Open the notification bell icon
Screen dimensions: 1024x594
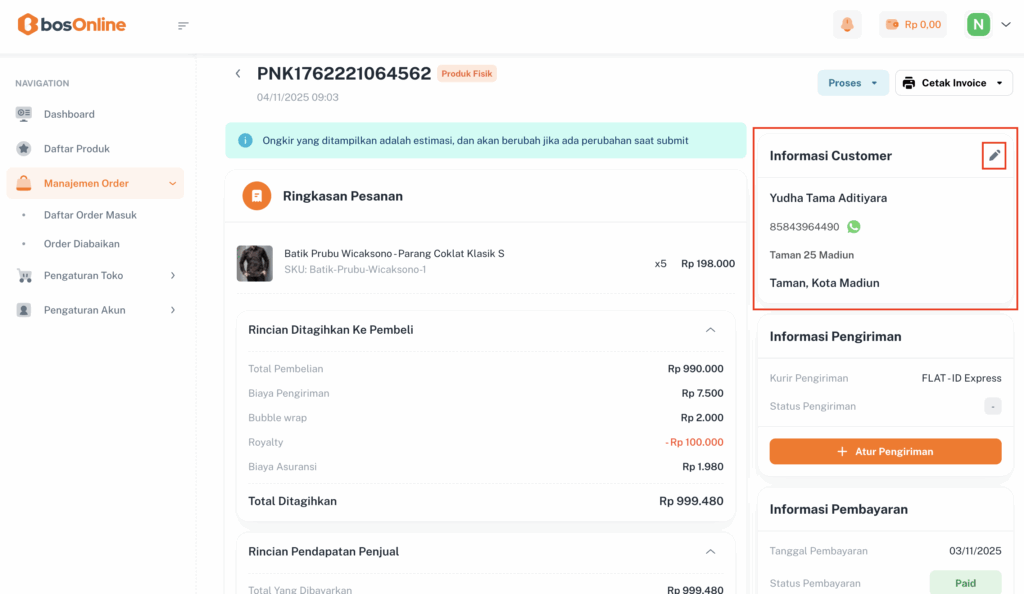tap(847, 25)
